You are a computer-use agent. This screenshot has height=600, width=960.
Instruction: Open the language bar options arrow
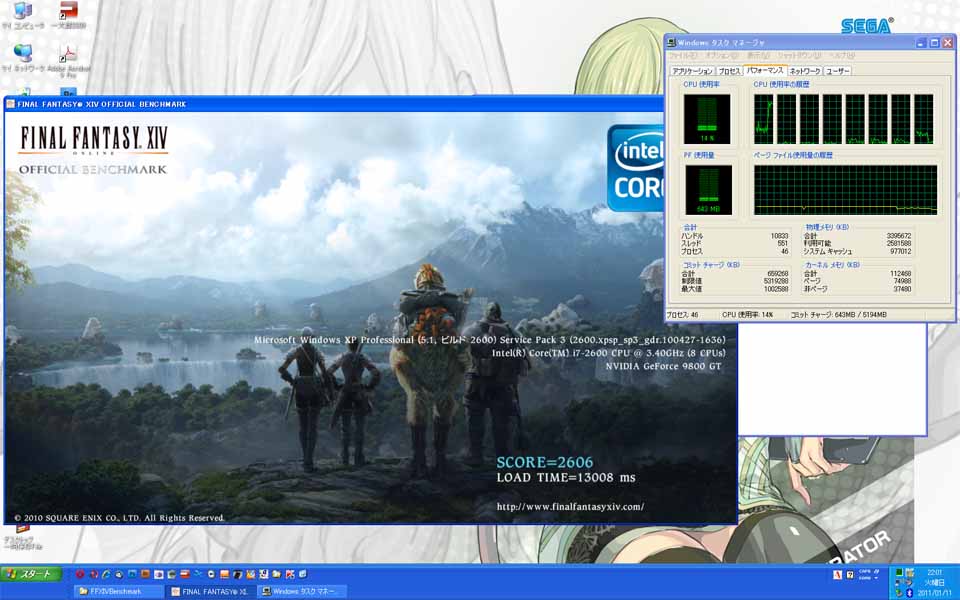(x=876, y=578)
